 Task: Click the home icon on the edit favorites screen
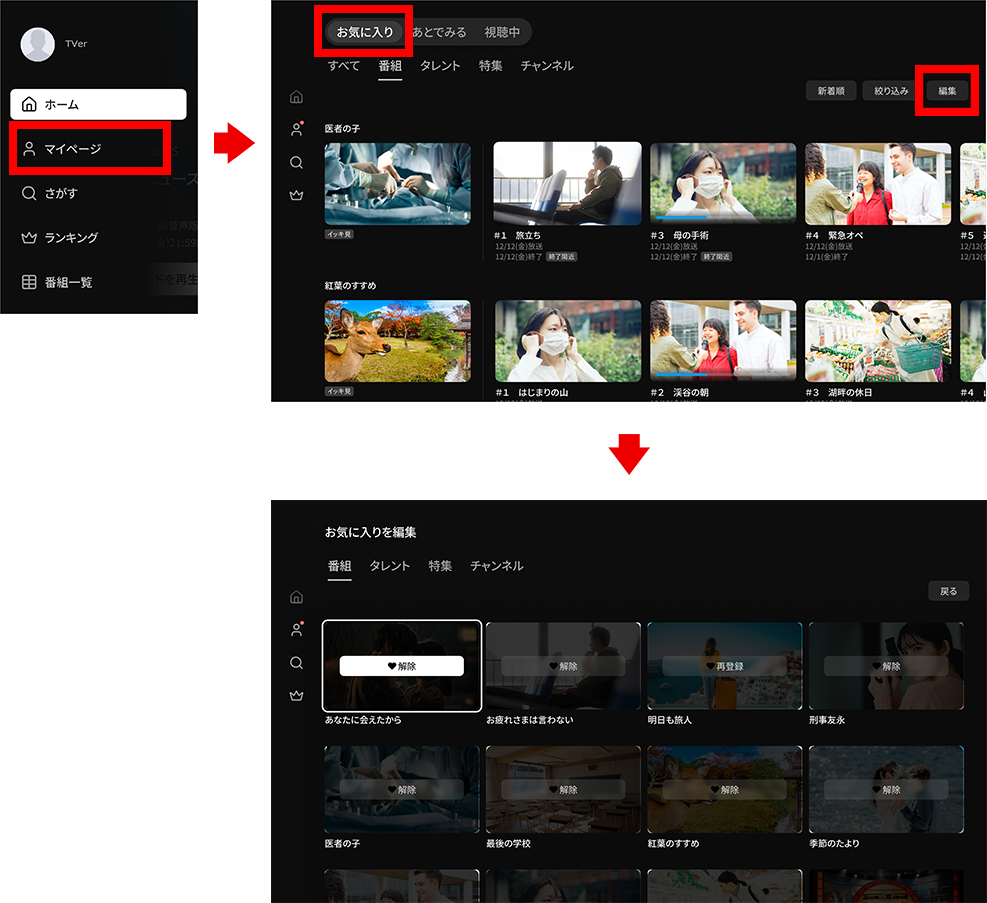coord(296,597)
